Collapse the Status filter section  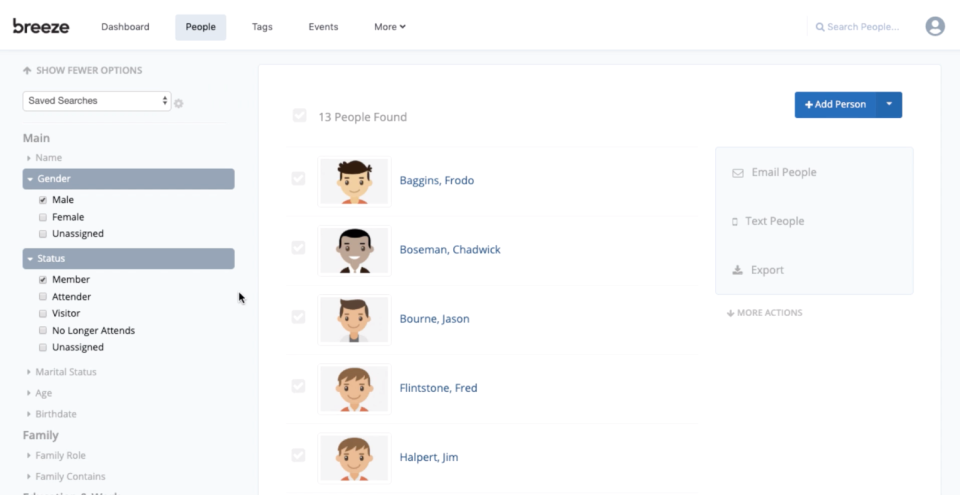click(129, 259)
